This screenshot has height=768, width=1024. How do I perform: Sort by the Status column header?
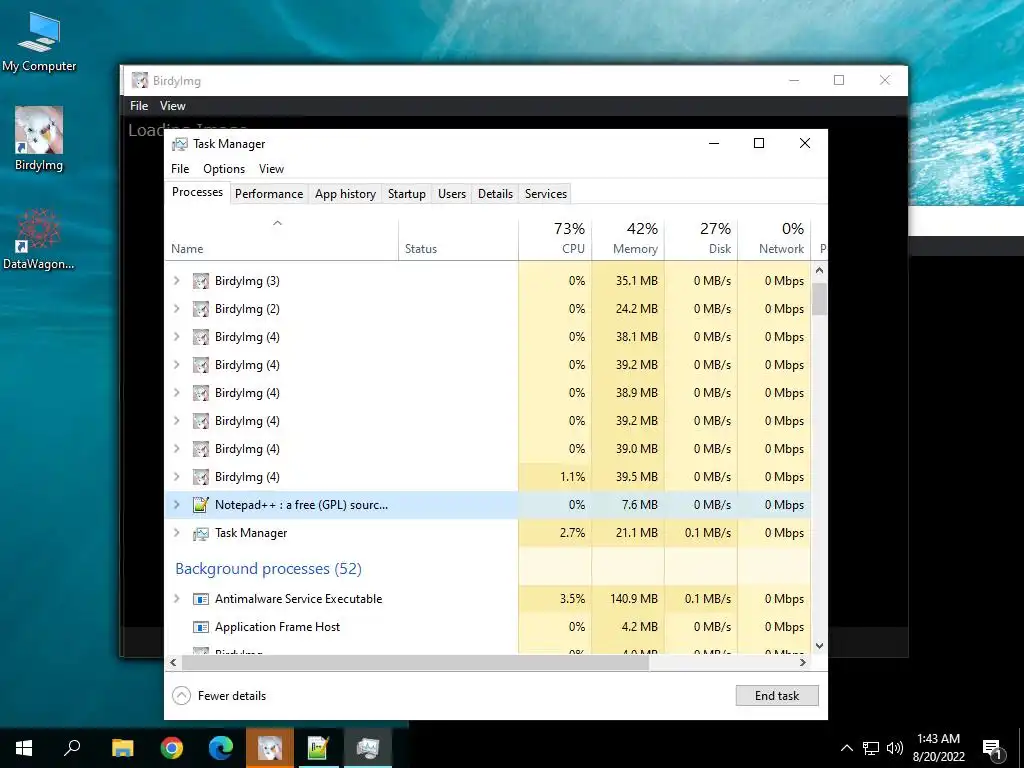(x=458, y=238)
